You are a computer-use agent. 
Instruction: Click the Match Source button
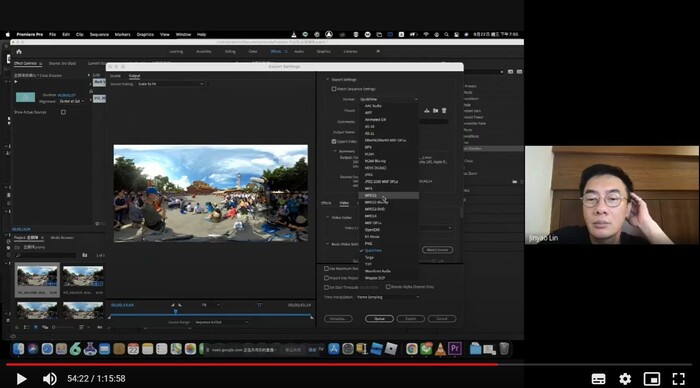tap(438, 250)
